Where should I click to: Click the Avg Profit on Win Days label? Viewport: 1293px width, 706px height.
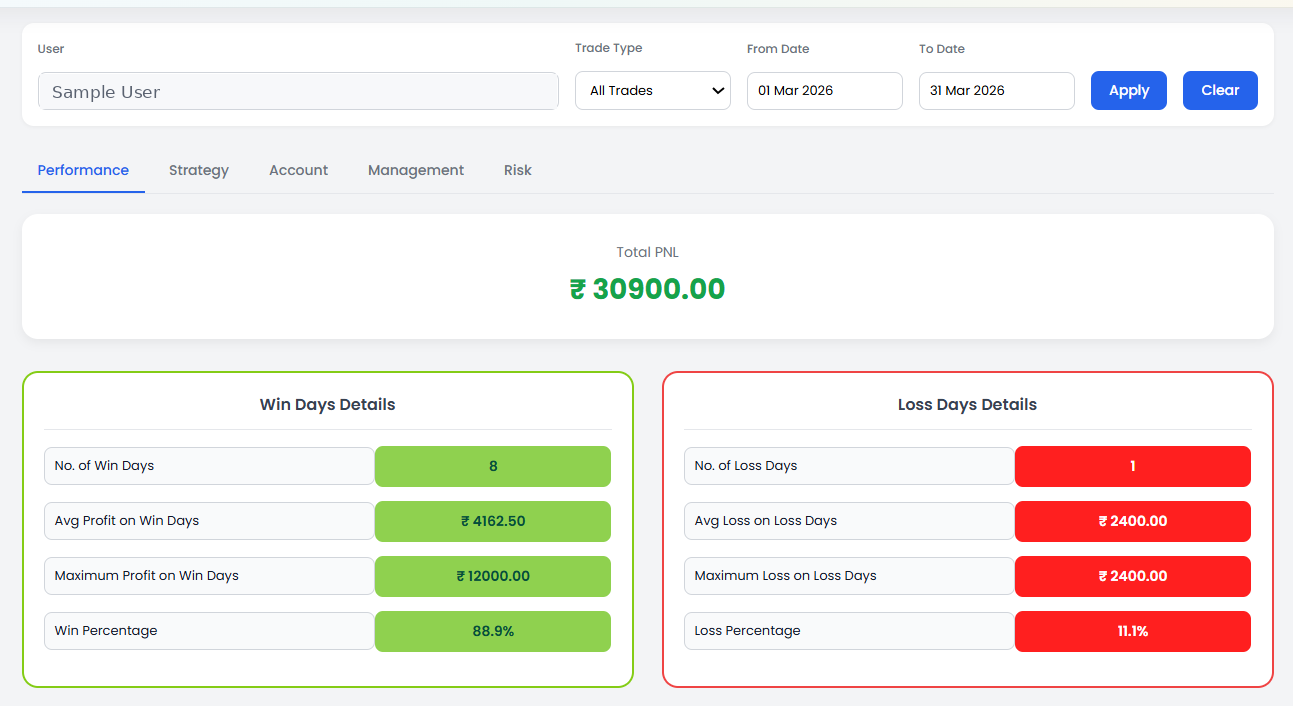(x=209, y=521)
